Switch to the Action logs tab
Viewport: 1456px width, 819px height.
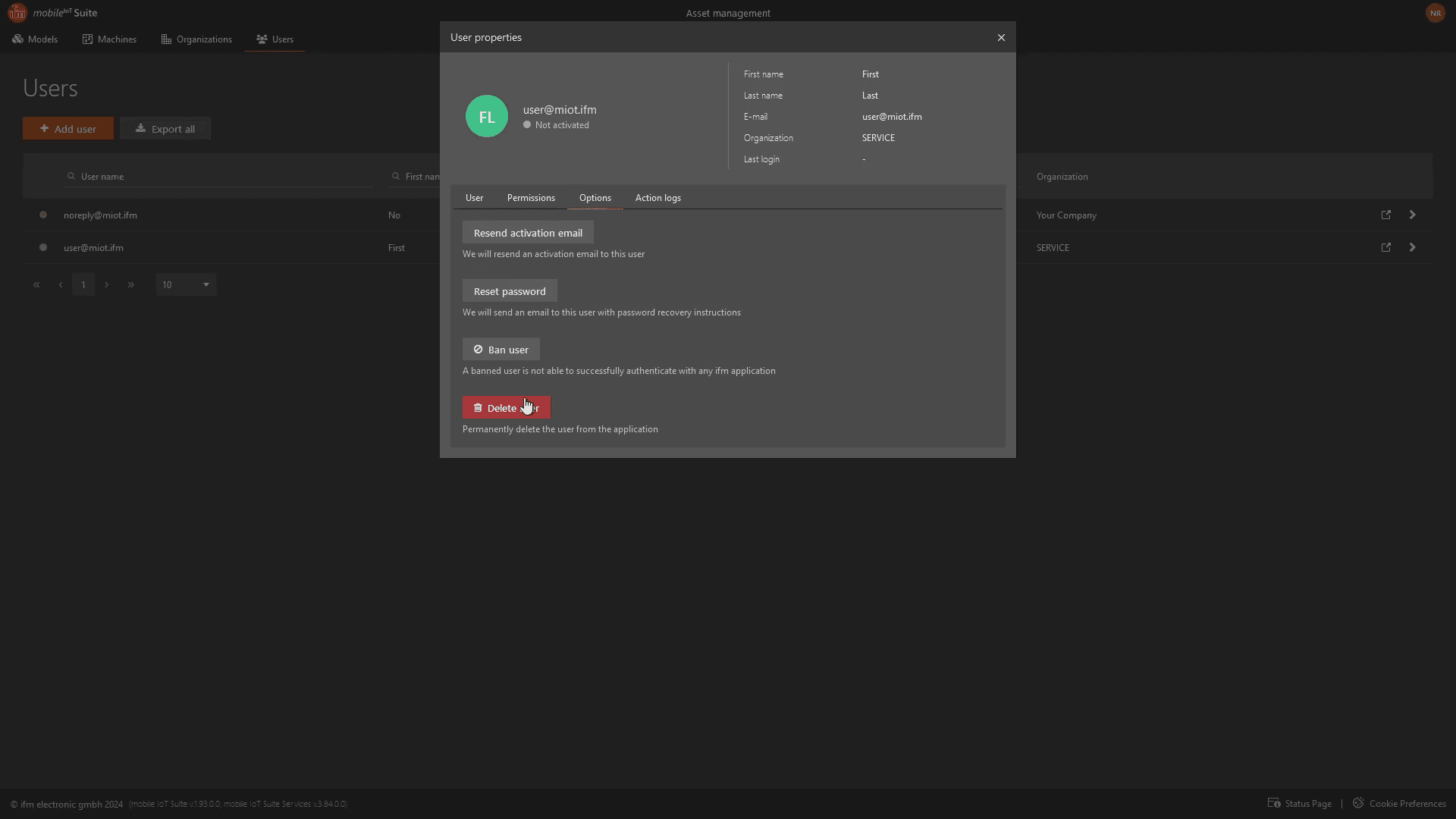657,198
